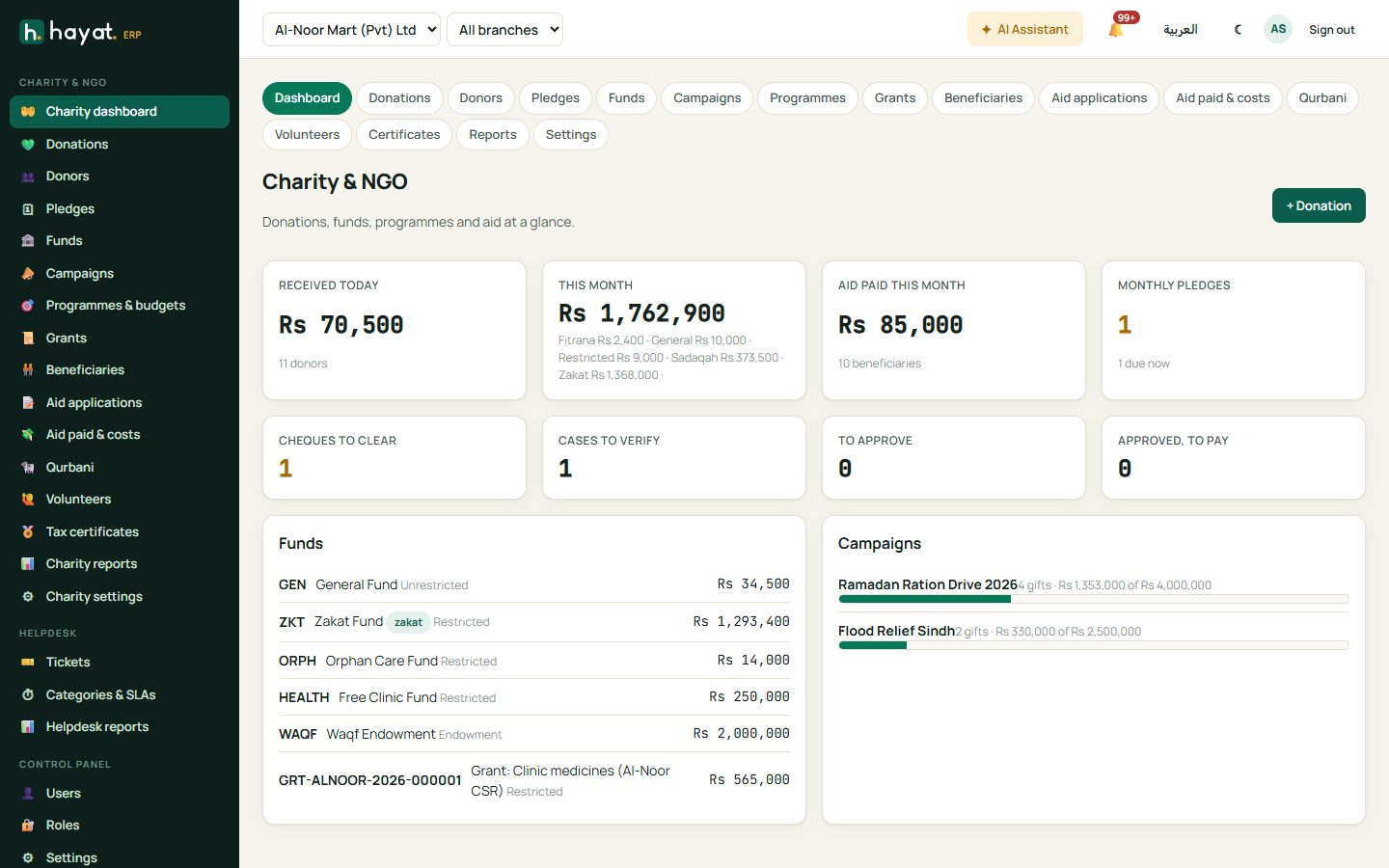The height and width of the screenshot is (868, 1389).
Task: Open company selector Al-Noor Mart dropdown
Action: click(x=351, y=30)
